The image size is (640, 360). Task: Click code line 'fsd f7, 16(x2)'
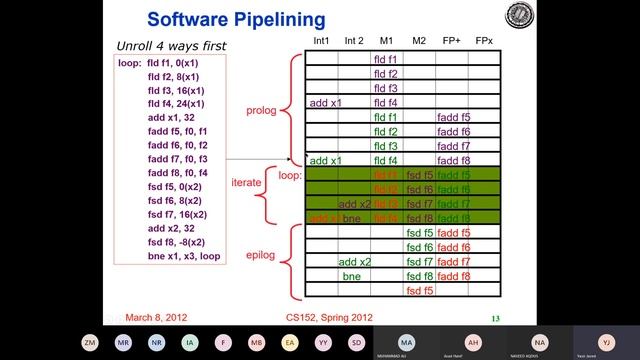[177, 215]
